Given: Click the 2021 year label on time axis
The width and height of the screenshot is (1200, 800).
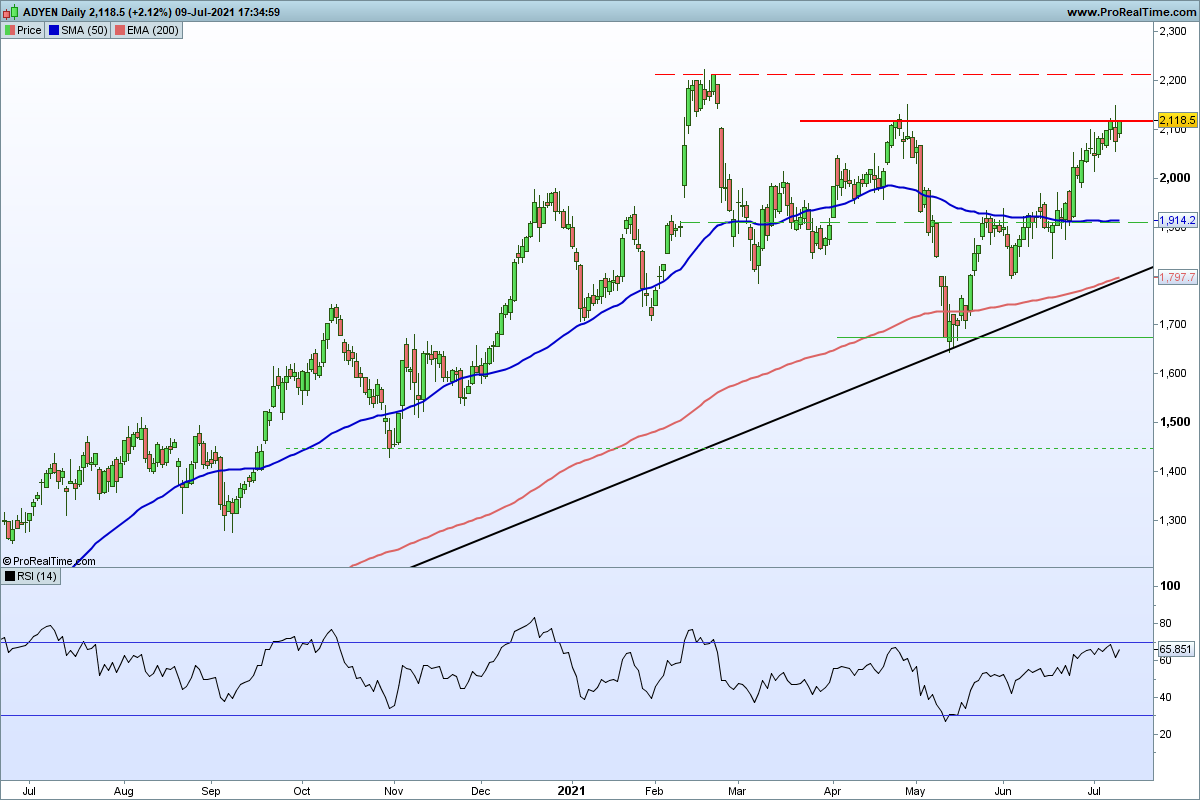Looking at the screenshot, I should click(574, 790).
